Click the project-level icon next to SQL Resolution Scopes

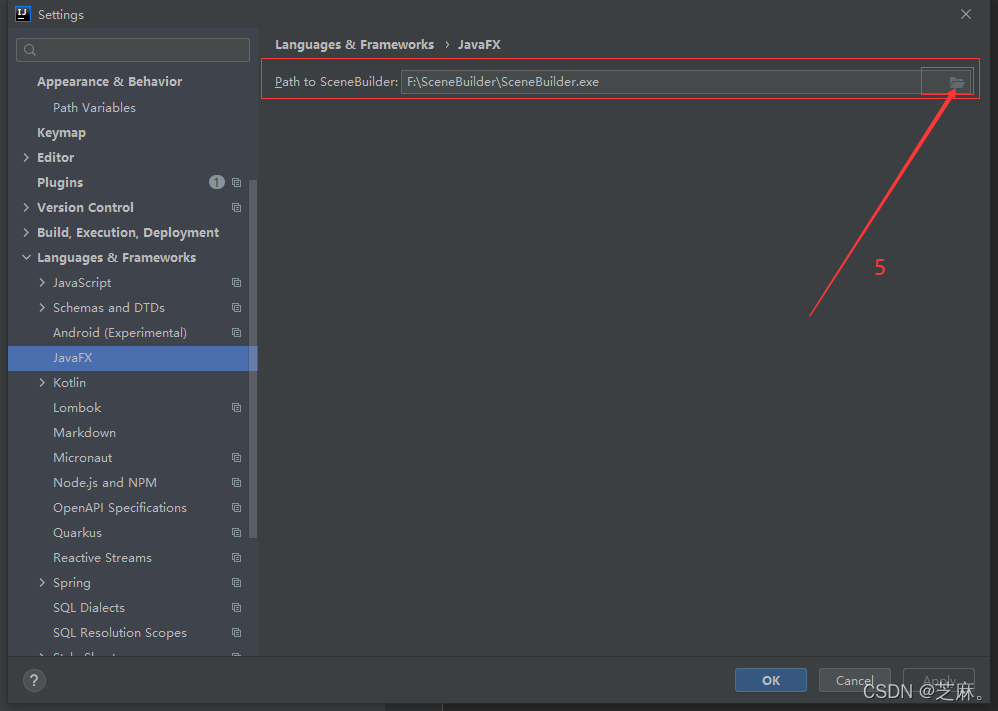pyautogui.click(x=237, y=633)
